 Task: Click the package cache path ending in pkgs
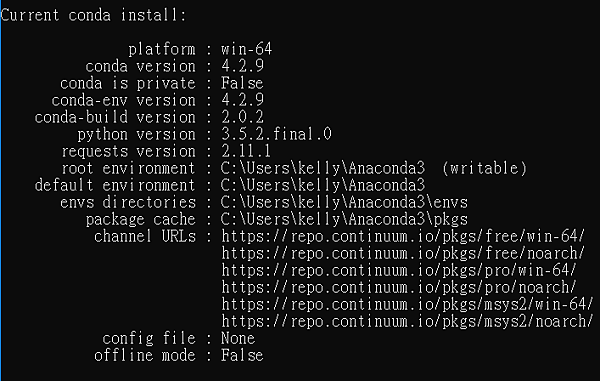(x=344, y=219)
